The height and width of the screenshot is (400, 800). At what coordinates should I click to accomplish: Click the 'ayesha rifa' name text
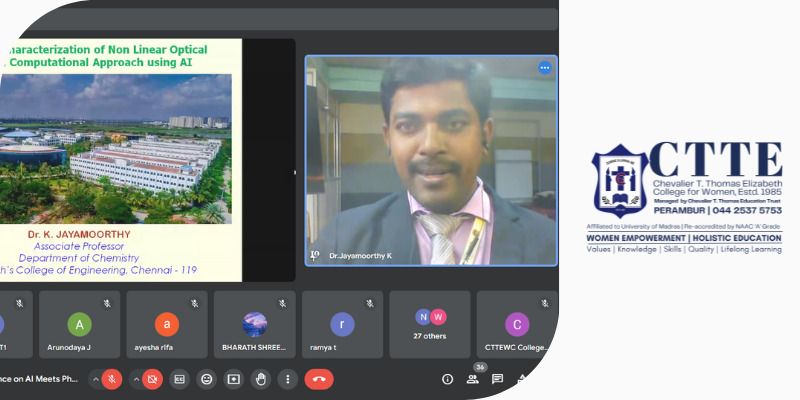tap(154, 347)
